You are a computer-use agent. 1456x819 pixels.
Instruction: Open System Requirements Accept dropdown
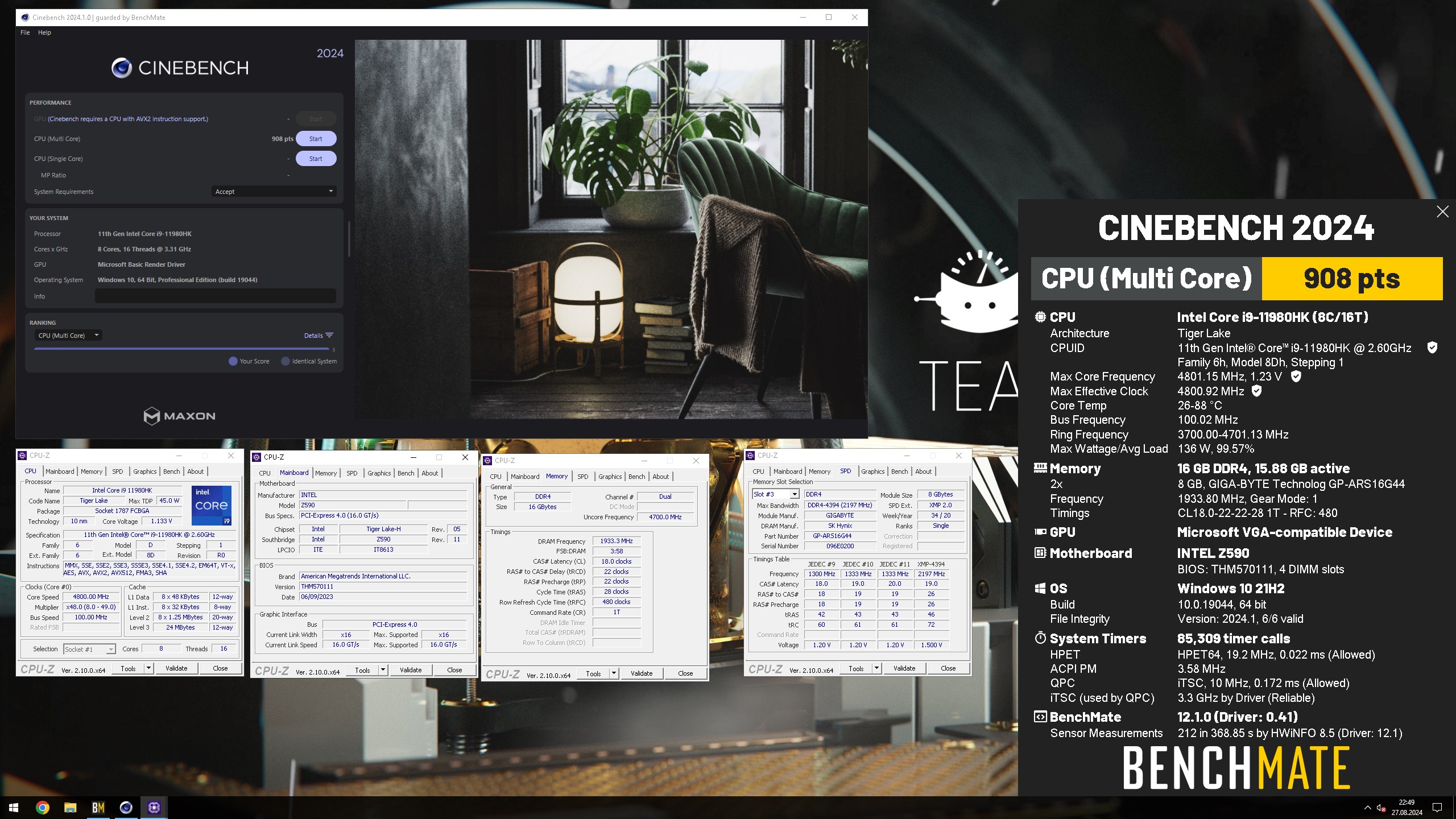point(274,192)
